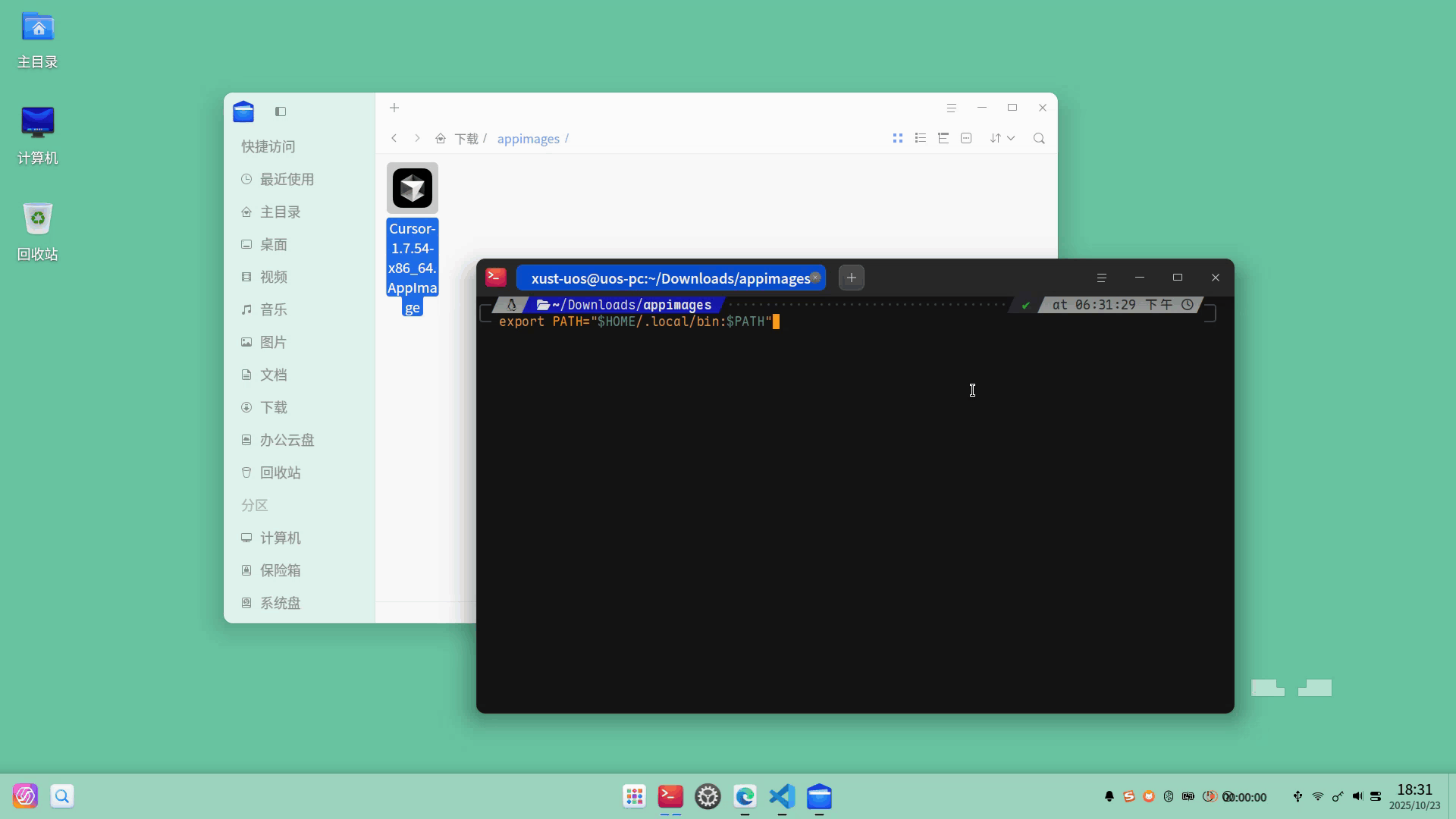Toggle the file manager sidebar panel icon

coord(281,111)
